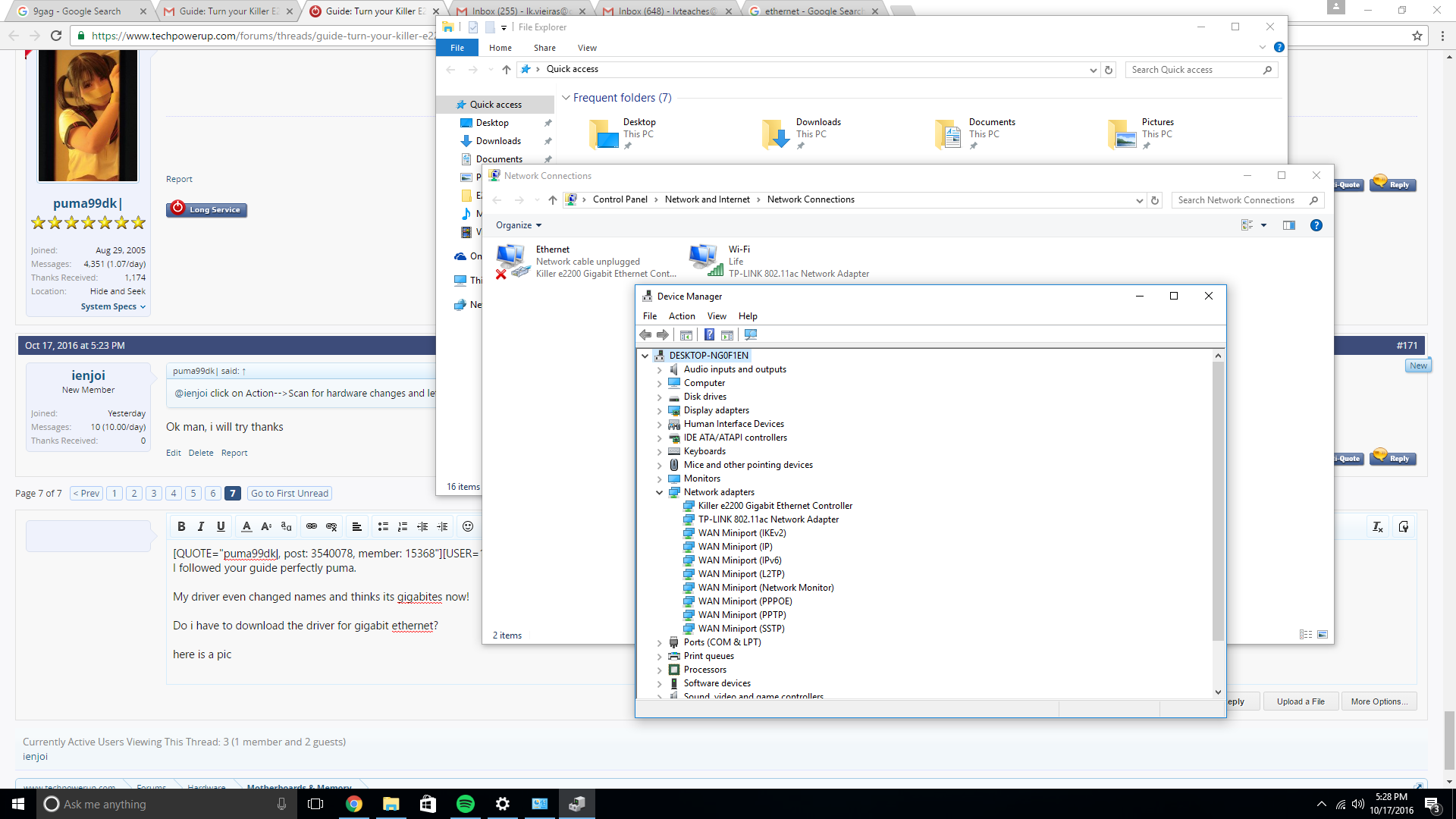Click Device Manager back arrow toolbar icon
Image resolution: width=1456 pixels, height=819 pixels.
645,334
